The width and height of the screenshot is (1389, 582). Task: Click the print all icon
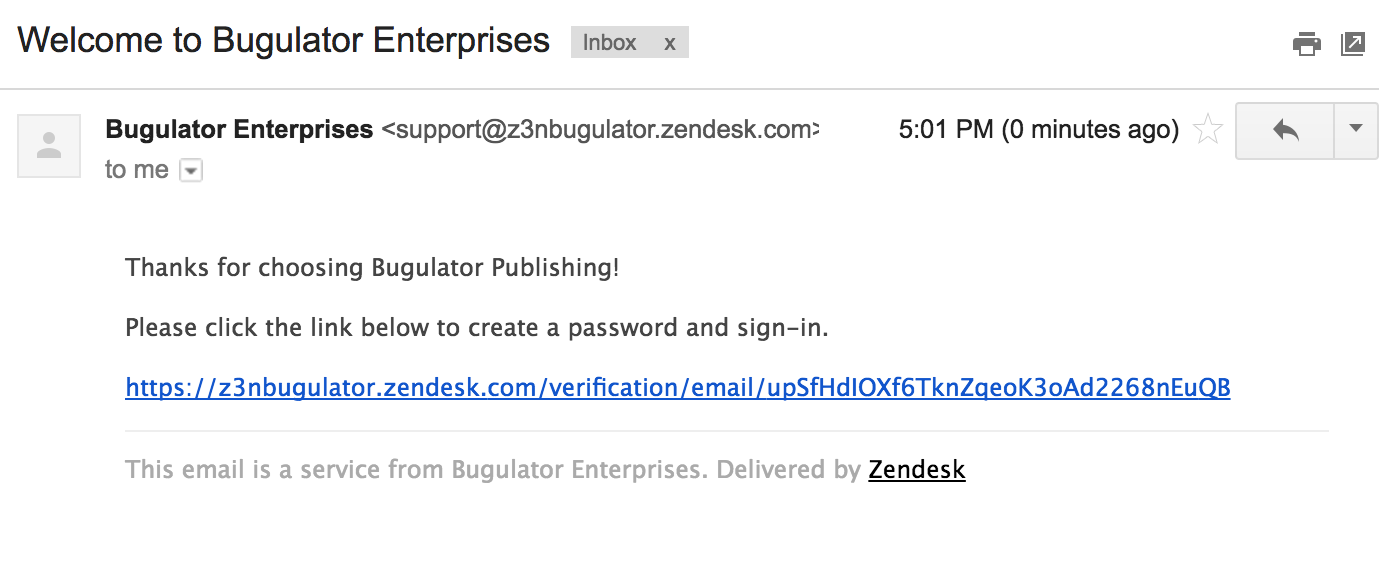click(1306, 43)
